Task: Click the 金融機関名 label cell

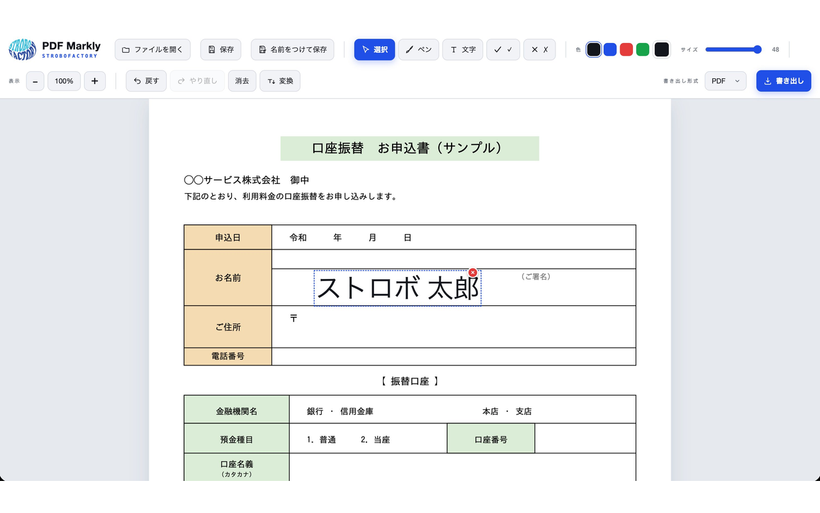Action: click(236, 411)
